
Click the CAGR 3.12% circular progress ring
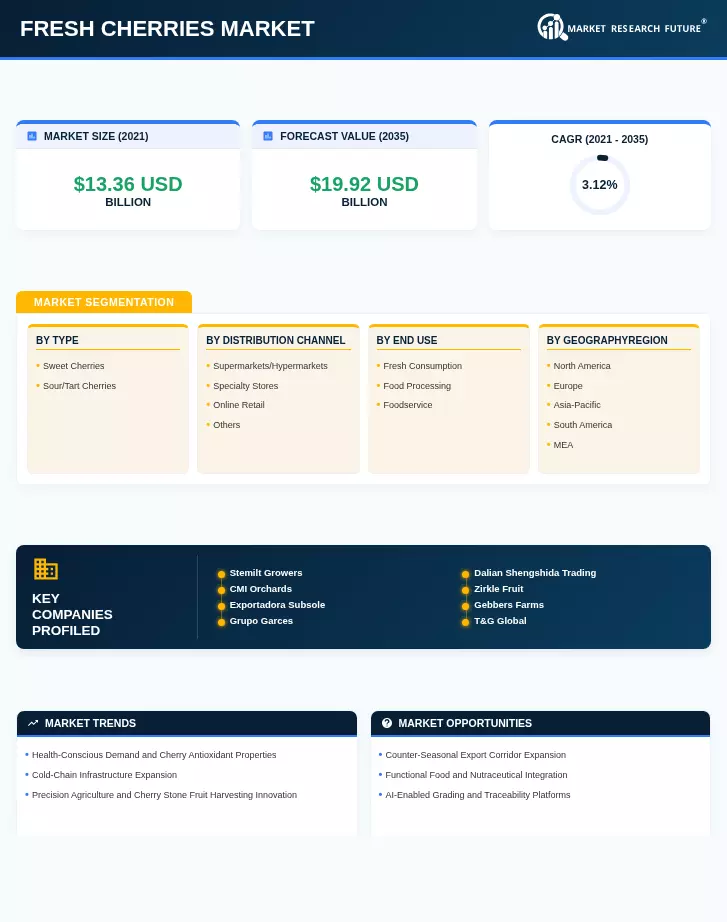[599, 185]
